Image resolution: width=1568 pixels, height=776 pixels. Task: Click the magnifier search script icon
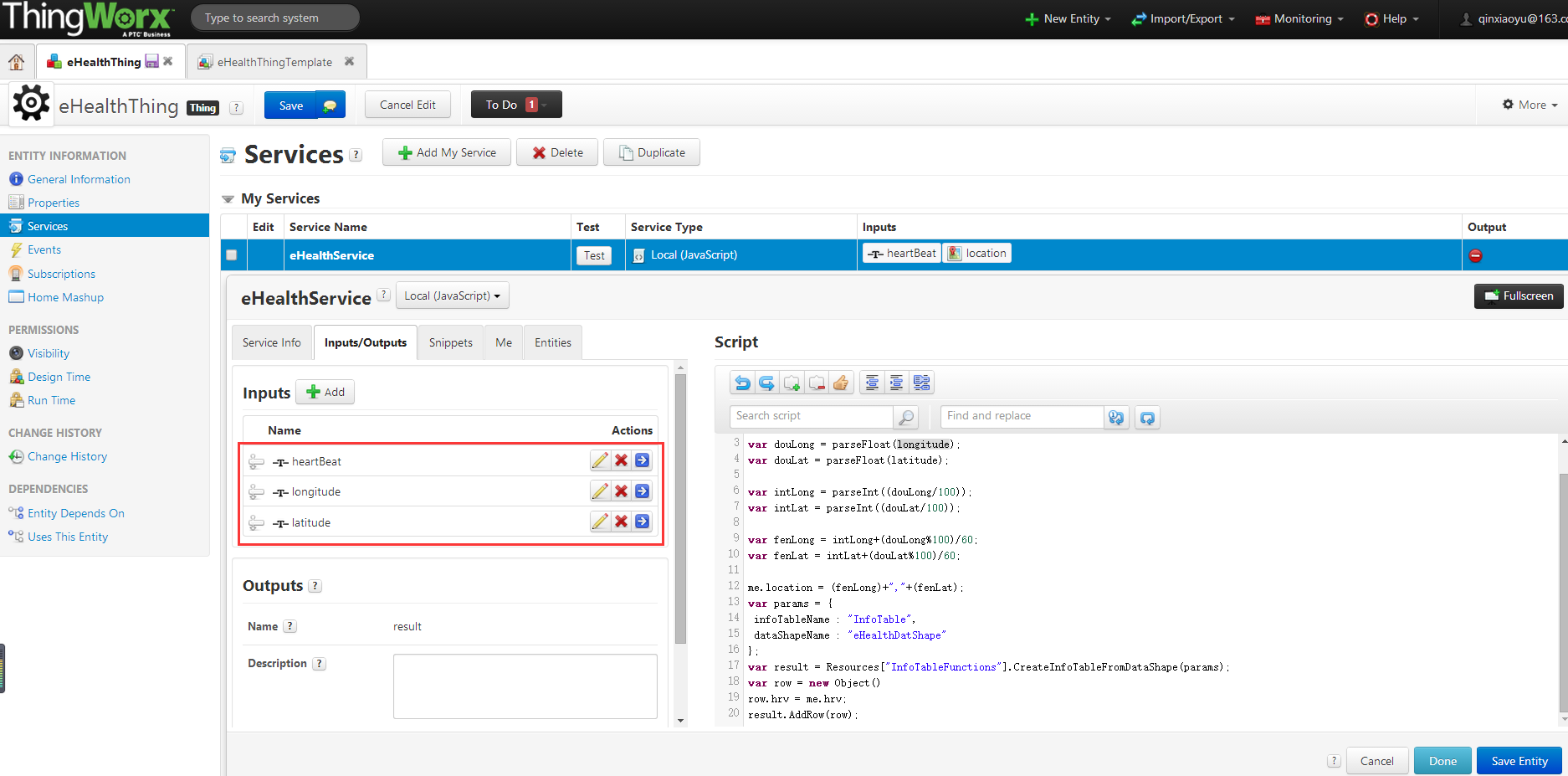point(905,417)
